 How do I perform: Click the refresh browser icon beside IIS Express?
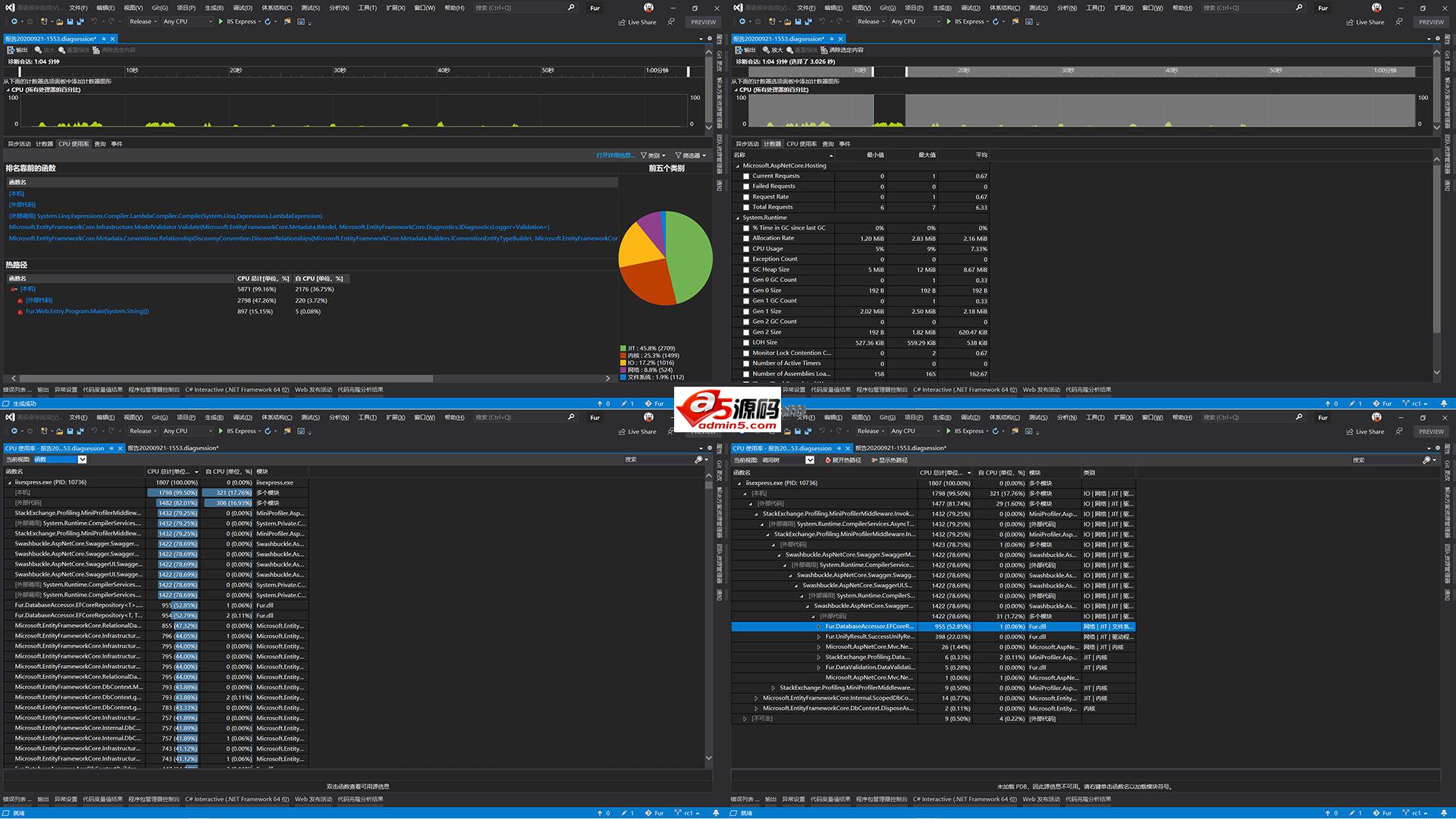[267, 21]
